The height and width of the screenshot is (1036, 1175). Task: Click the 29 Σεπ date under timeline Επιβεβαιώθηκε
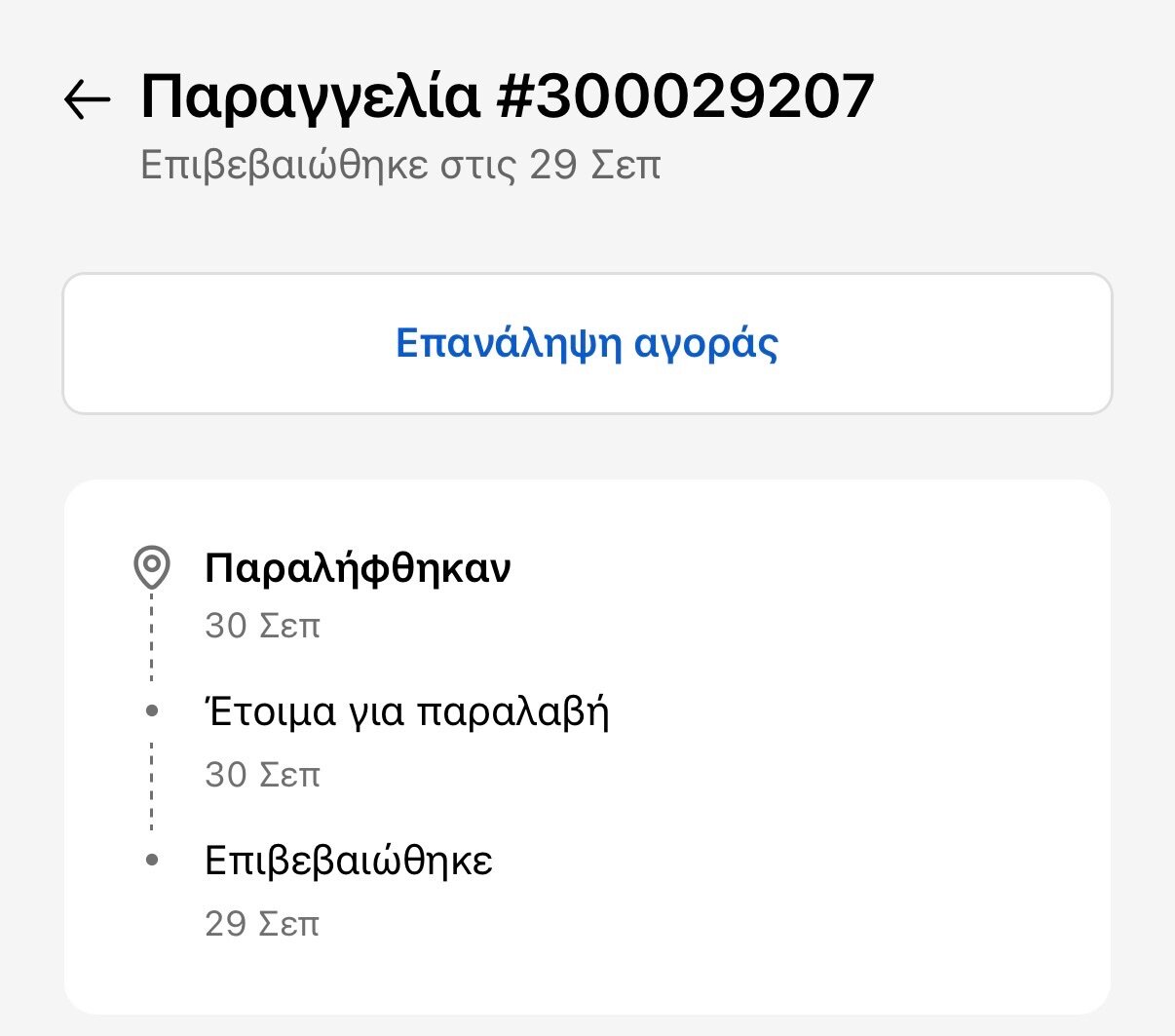pyautogui.click(x=262, y=924)
